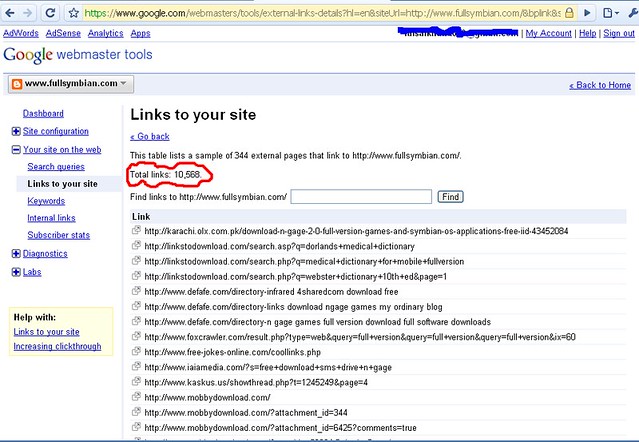Open external link icon for defafe infrared row
This screenshot has height=442, width=639.
[136, 291]
